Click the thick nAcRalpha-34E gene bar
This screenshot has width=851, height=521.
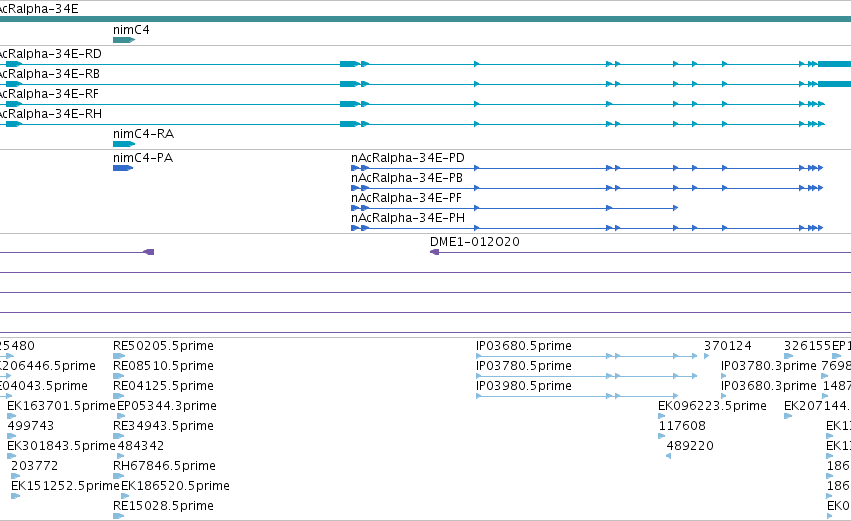point(426,19)
